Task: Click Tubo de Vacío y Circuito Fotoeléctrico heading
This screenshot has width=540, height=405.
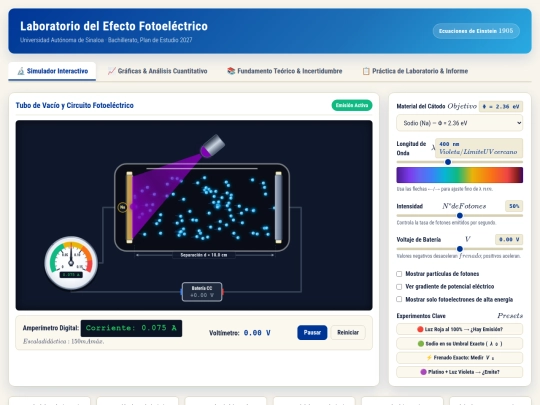Action: pos(75,105)
